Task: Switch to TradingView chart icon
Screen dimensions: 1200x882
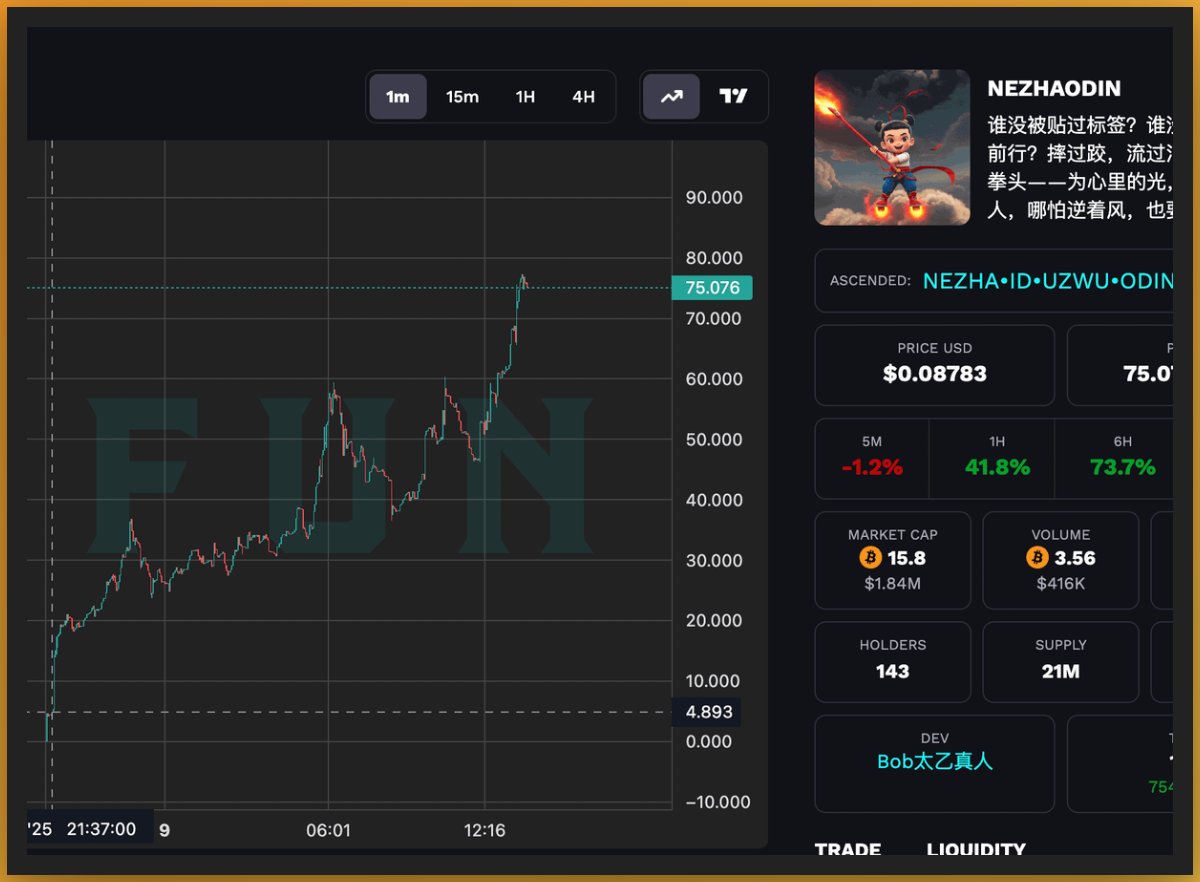Action: (734, 97)
